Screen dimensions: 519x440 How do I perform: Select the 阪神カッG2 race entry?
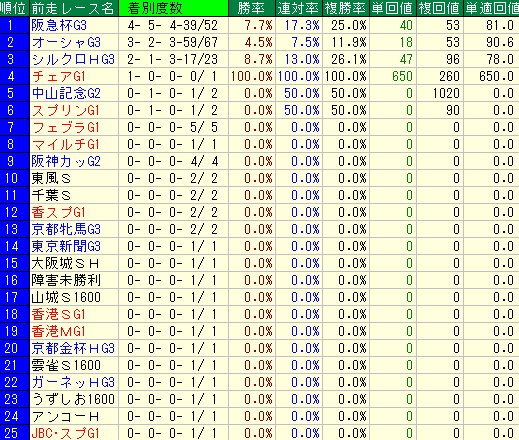[x=66, y=162]
